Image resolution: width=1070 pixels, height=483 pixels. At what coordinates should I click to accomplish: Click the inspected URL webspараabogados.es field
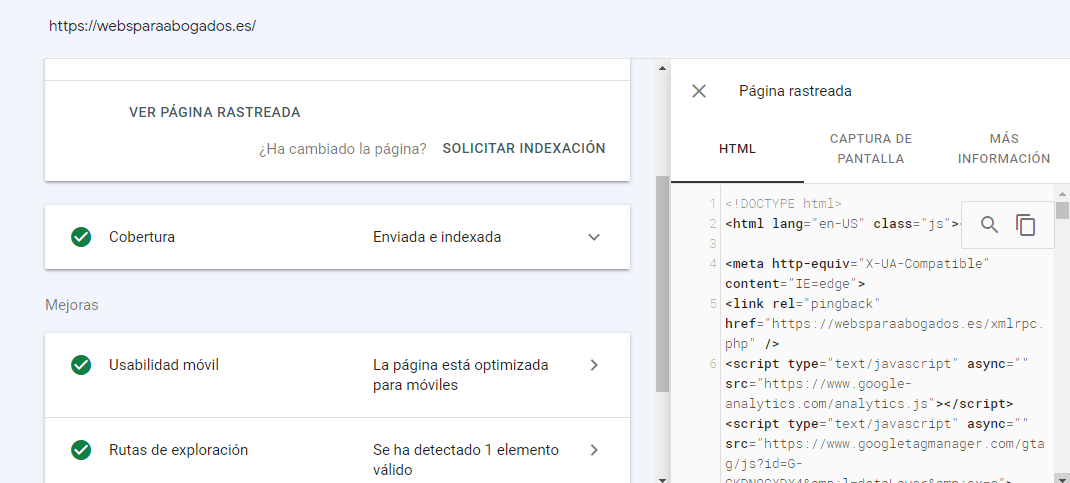pos(152,27)
